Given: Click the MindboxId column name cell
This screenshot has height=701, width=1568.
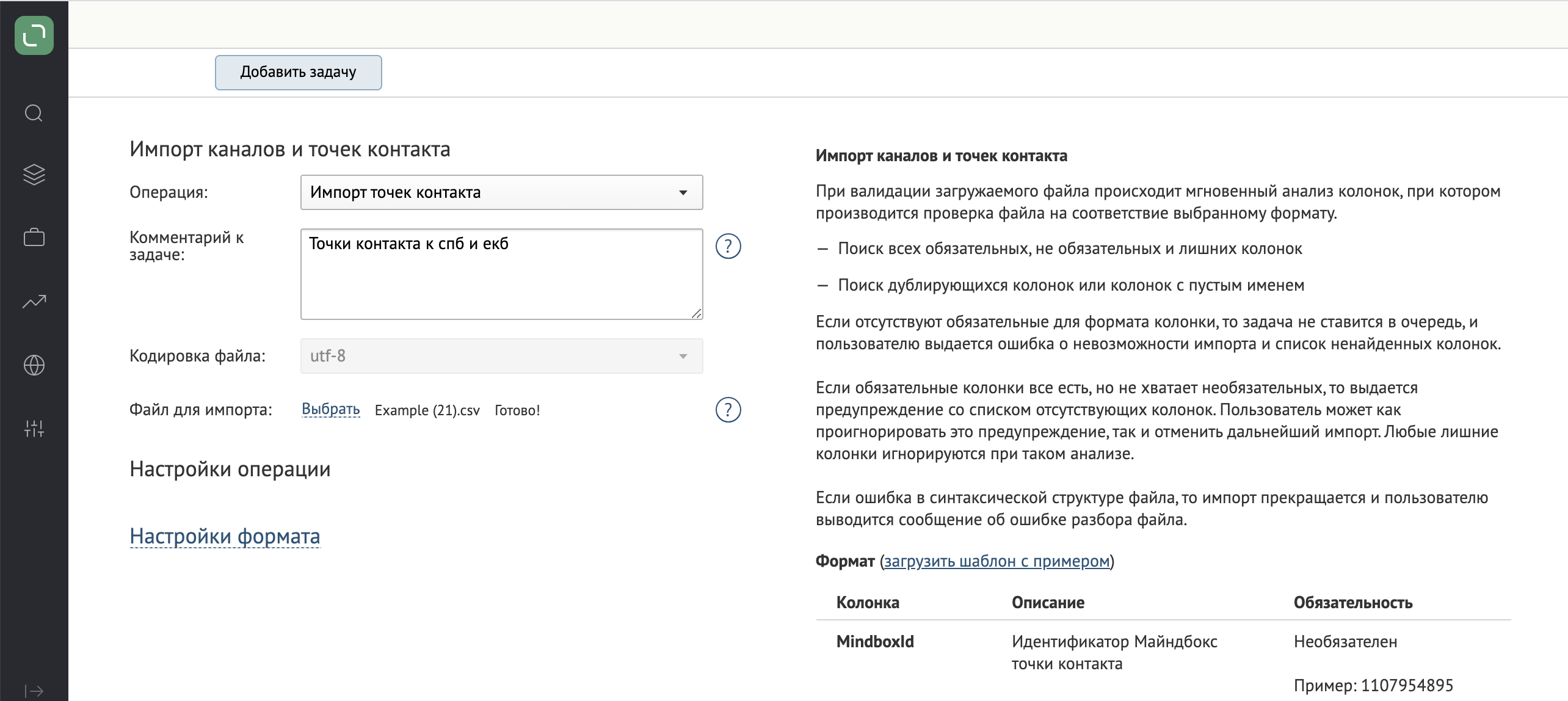Looking at the screenshot, I should [875, 642].
